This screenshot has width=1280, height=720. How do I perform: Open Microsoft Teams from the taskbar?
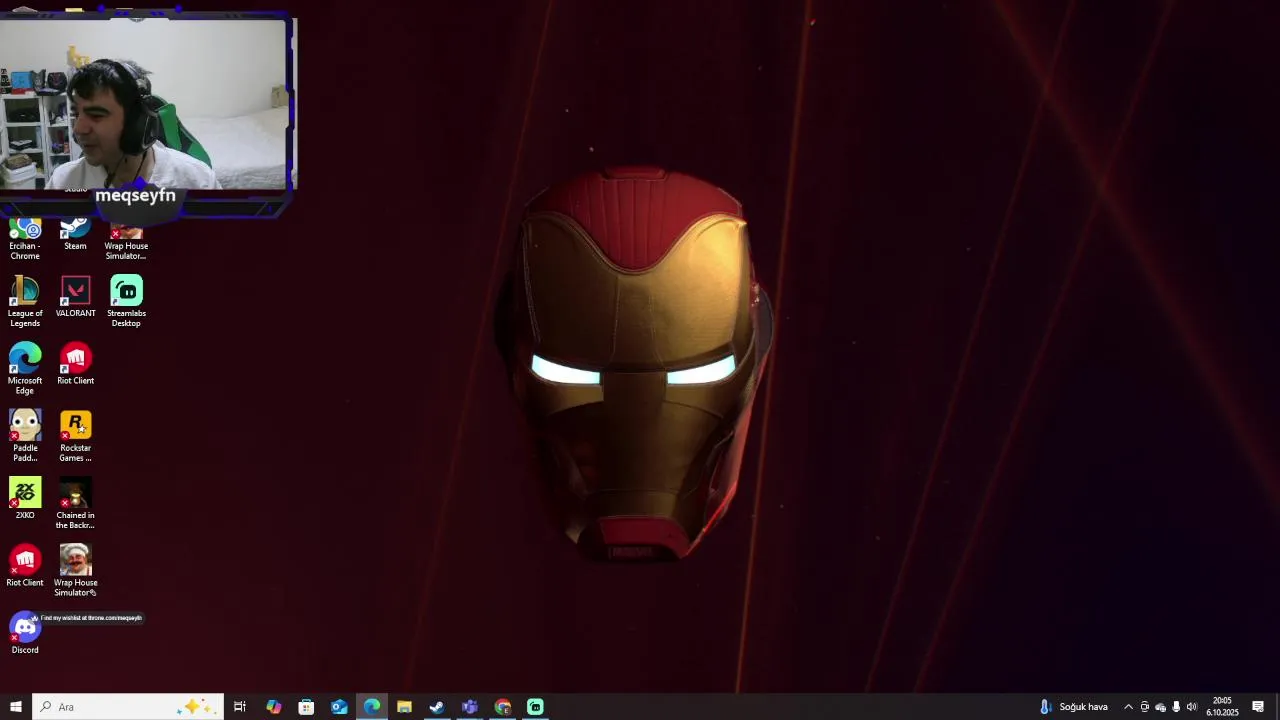pyautogui.click(x=470, y=707)
